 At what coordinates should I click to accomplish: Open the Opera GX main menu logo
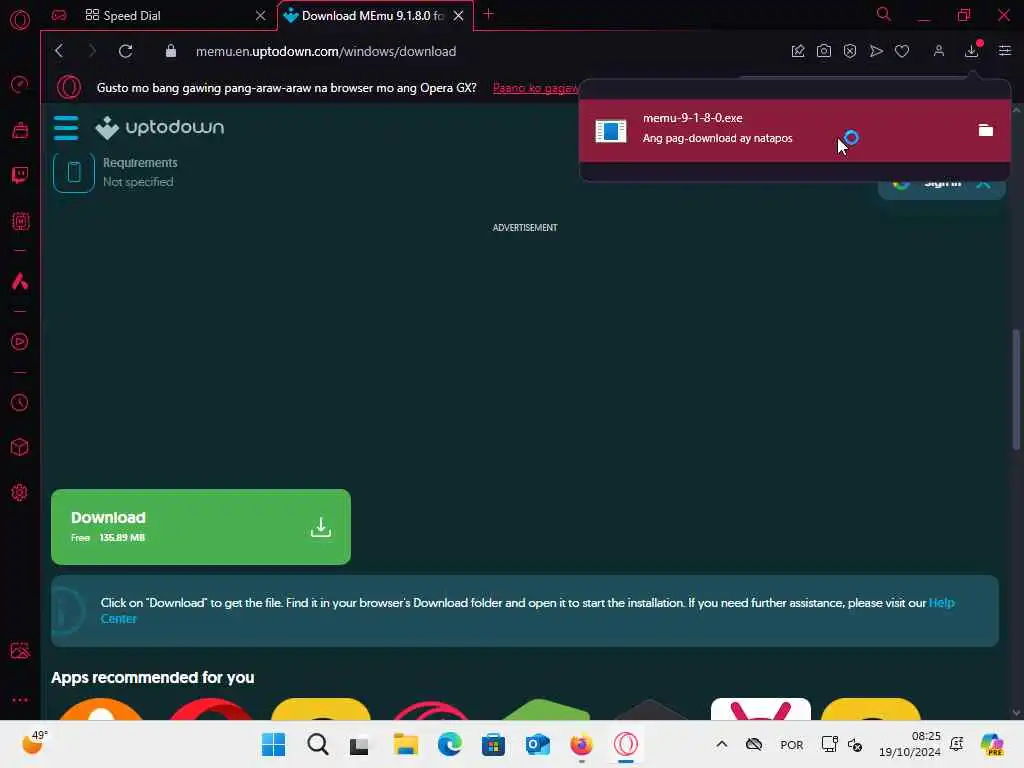20,20
